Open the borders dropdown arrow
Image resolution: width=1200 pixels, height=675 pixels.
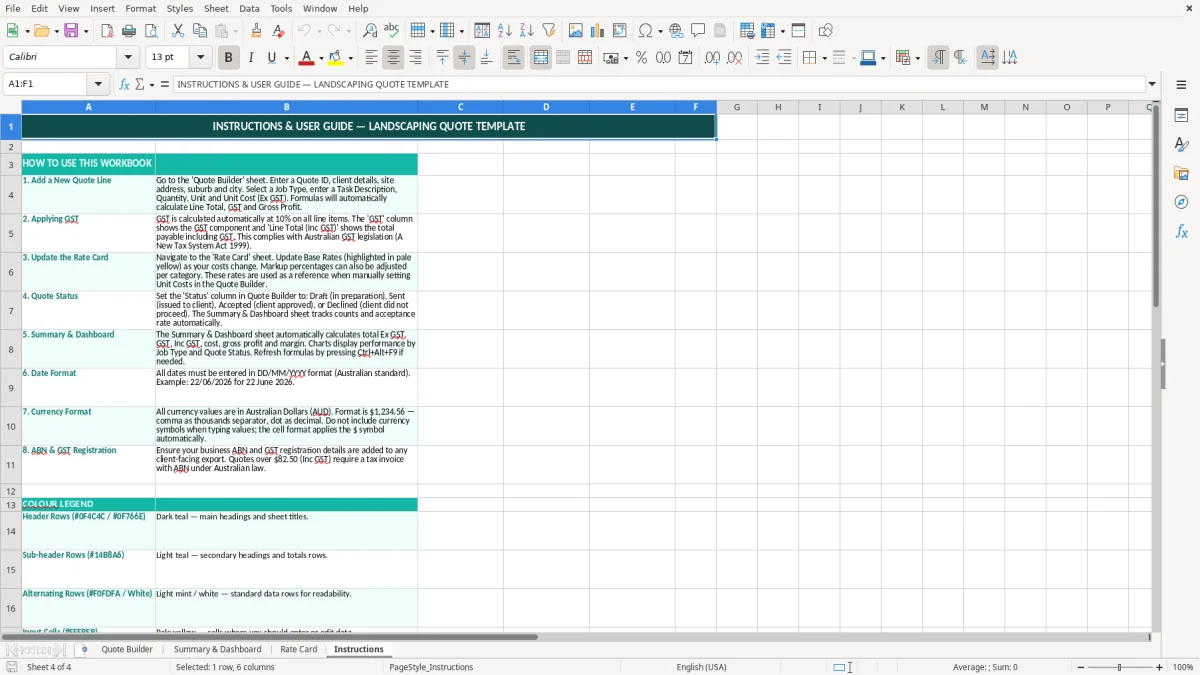tap(824, 58)
